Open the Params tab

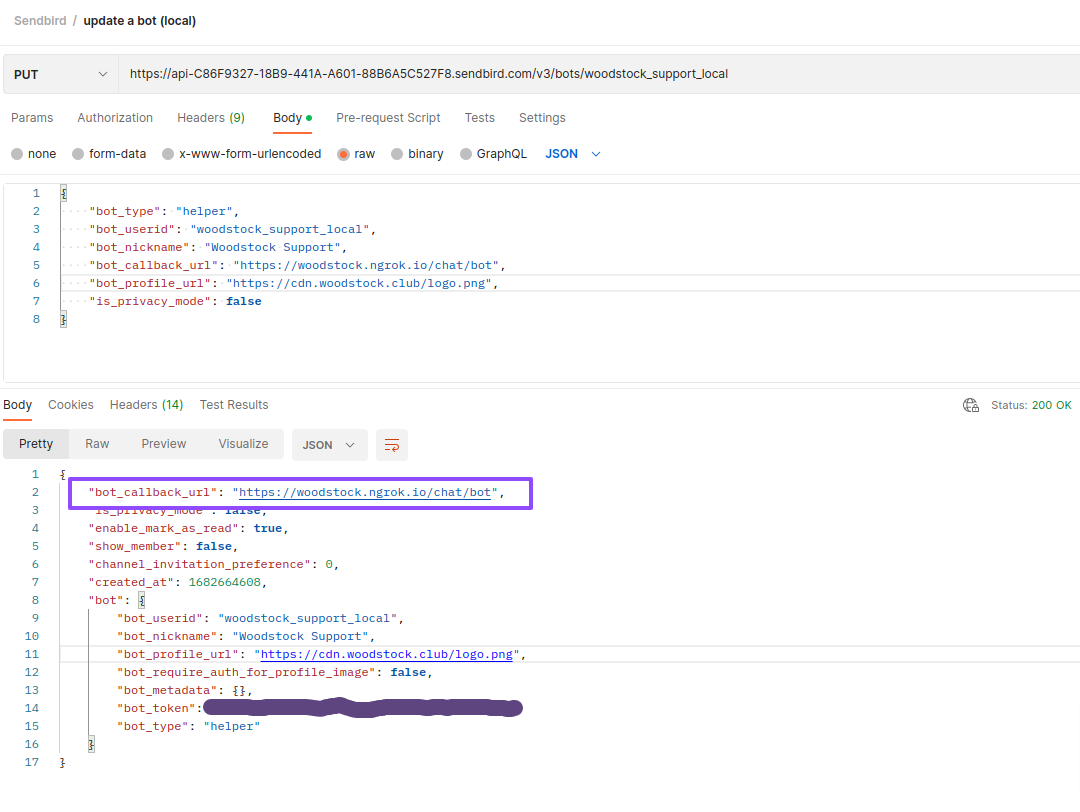point(32,118)
